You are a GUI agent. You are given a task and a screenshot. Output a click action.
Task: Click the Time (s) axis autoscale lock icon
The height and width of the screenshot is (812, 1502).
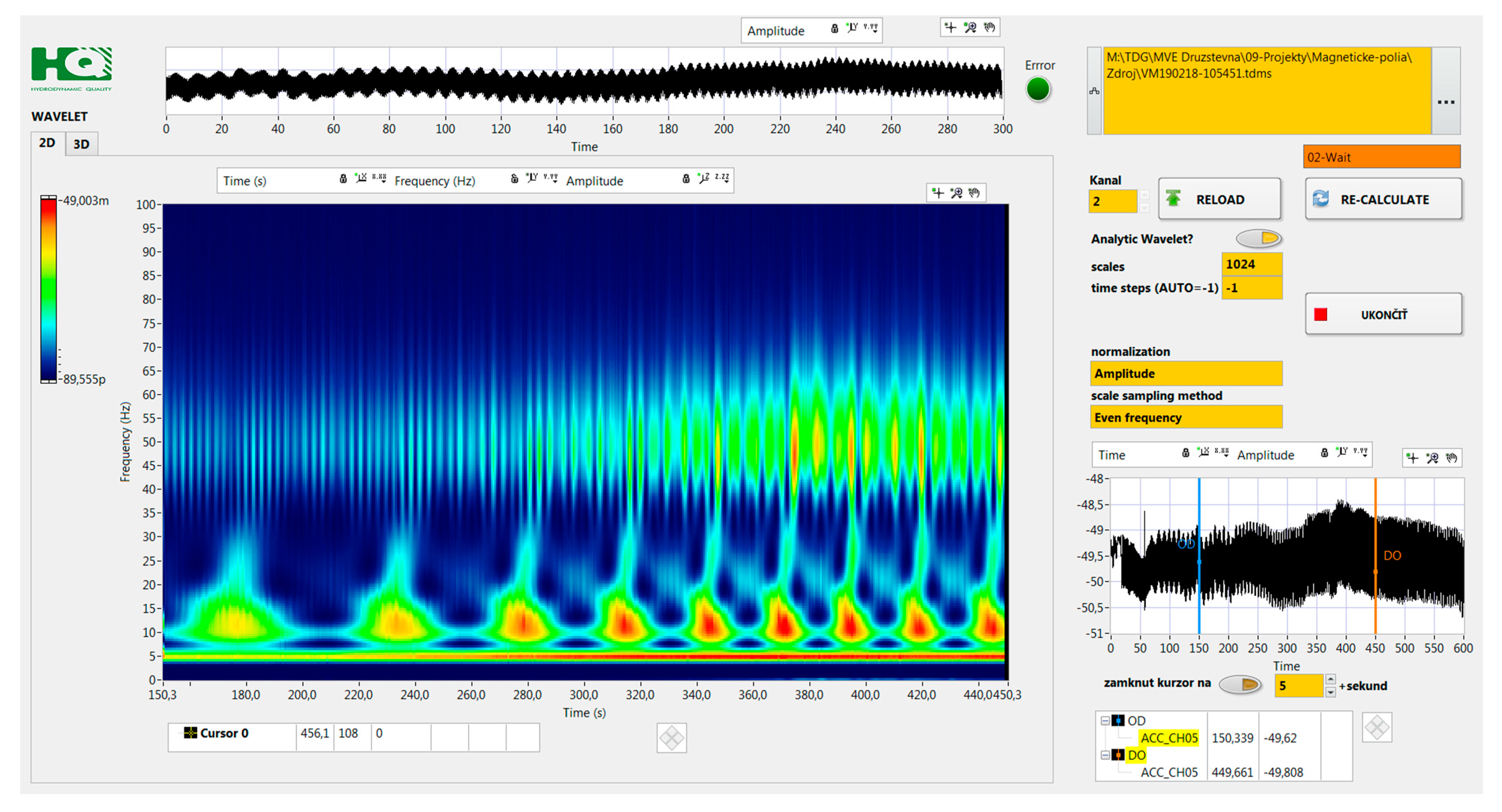(343, 179)
